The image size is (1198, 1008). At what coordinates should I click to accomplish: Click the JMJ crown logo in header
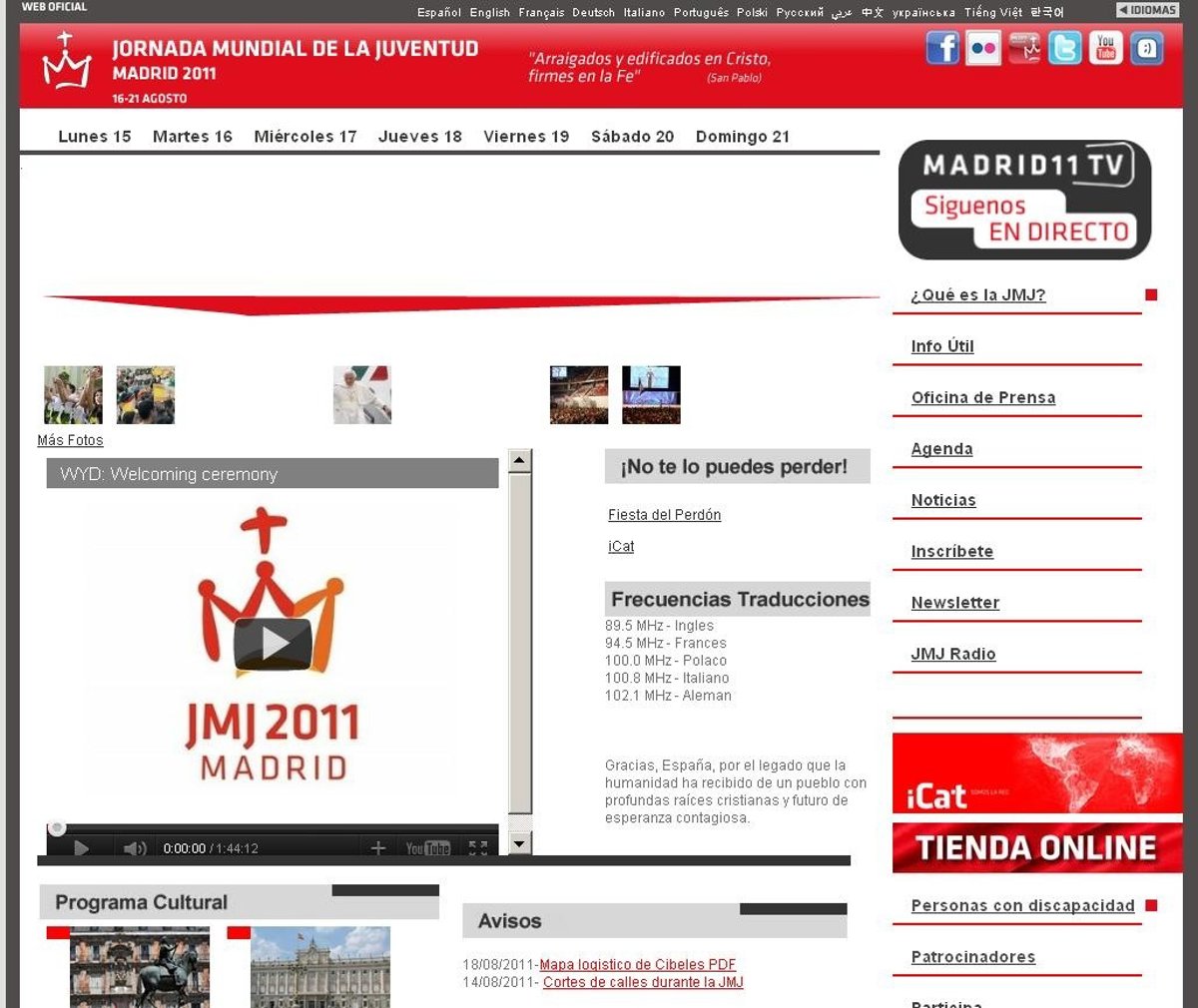67,62
